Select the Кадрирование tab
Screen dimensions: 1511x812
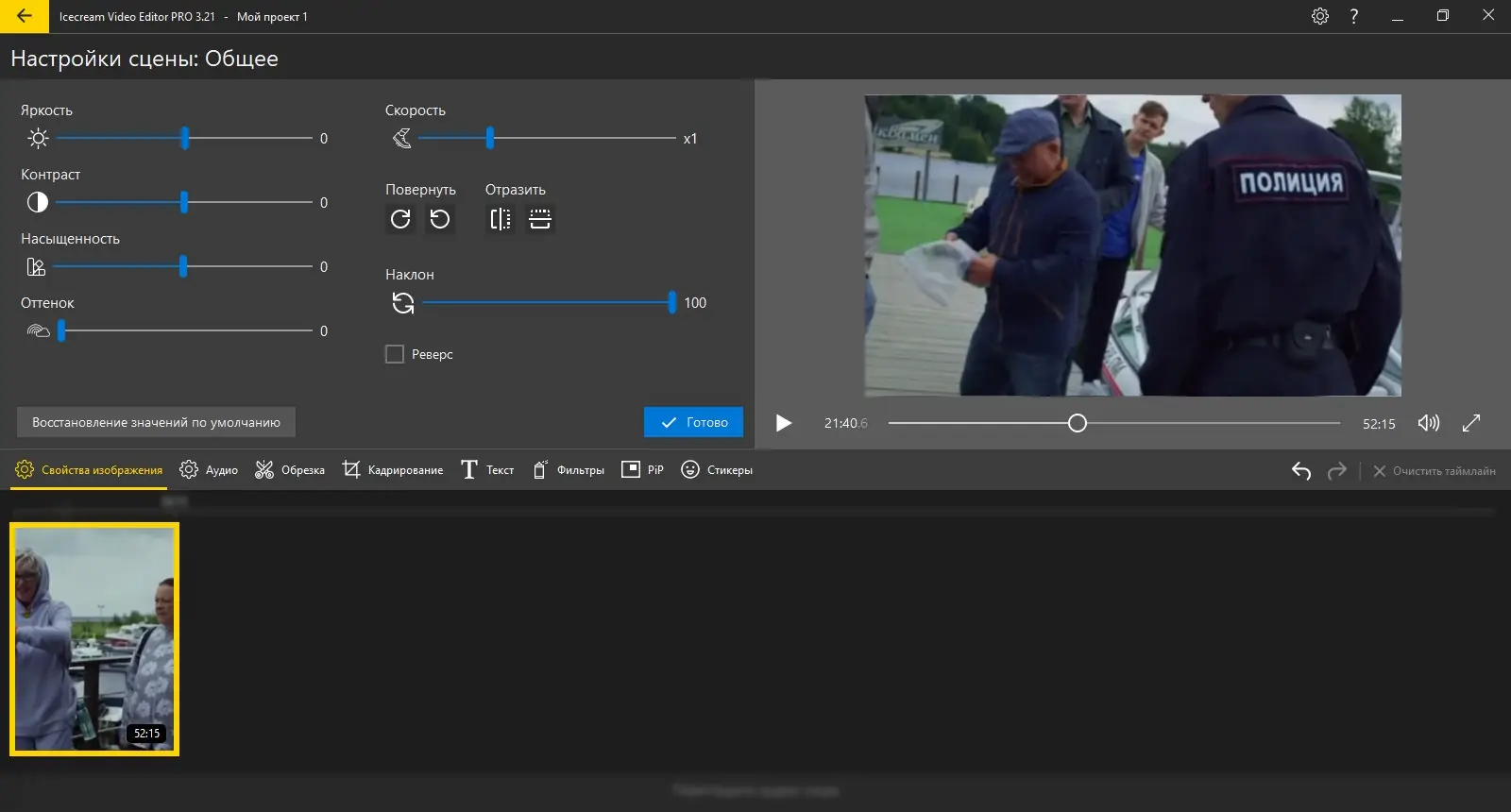click(393, 470)
